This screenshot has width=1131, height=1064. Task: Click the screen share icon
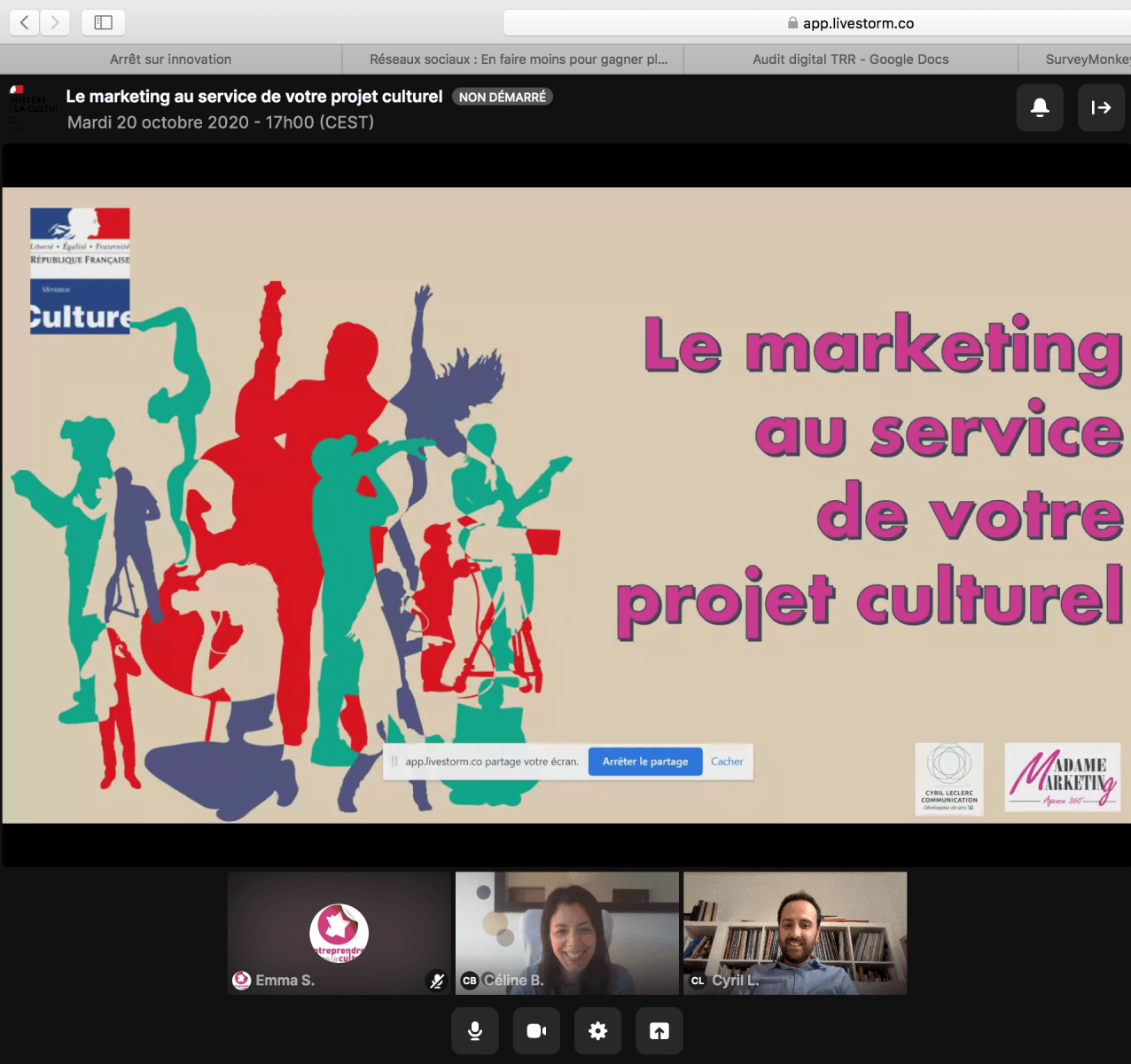659,1030
